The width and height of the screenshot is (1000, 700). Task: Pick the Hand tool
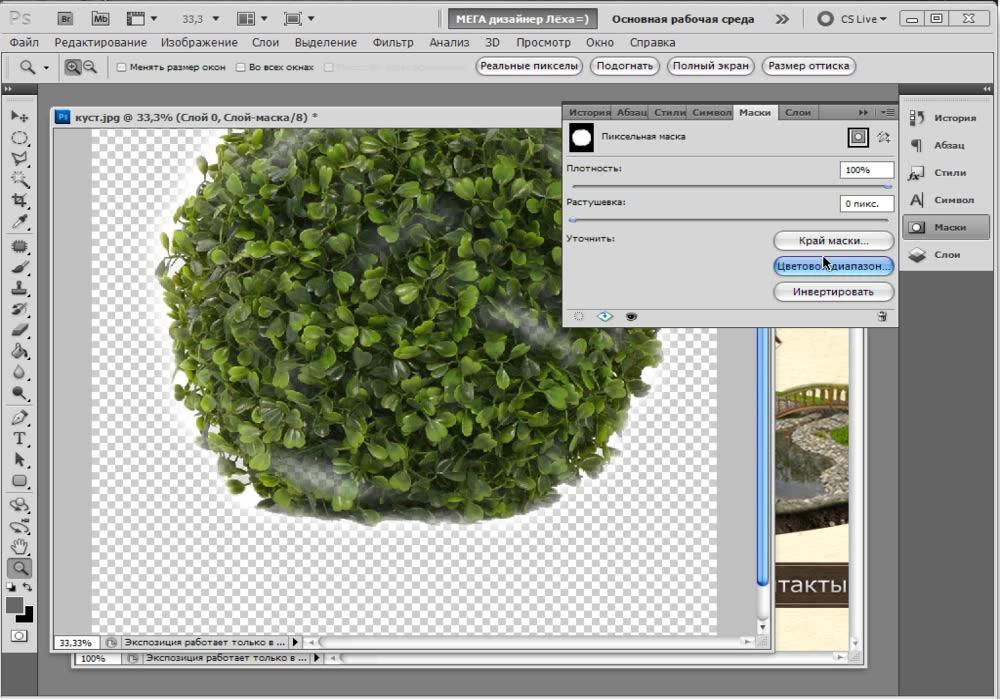[x=19, y=547]
